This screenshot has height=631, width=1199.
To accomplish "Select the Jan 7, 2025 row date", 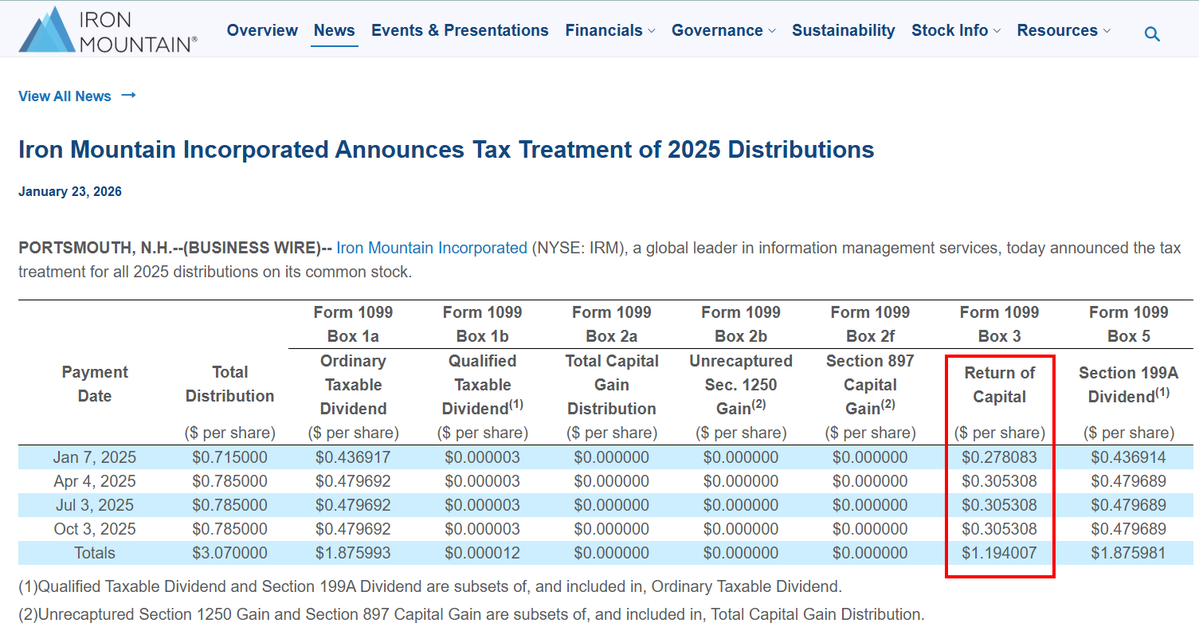I will (95, 457).
